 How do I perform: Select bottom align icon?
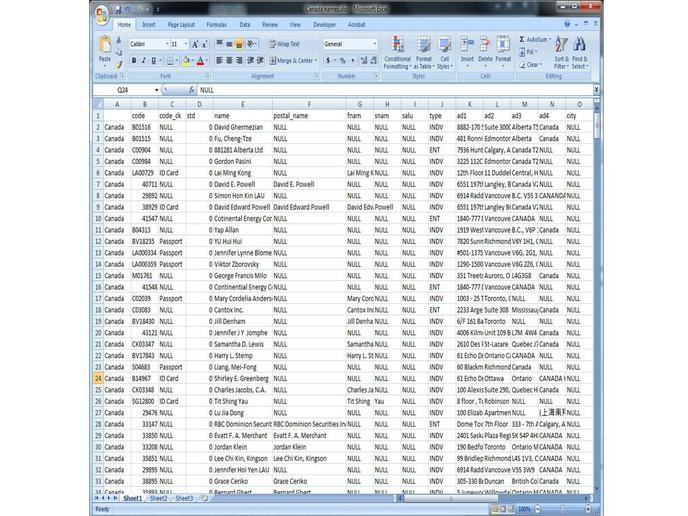click(239, 44)
